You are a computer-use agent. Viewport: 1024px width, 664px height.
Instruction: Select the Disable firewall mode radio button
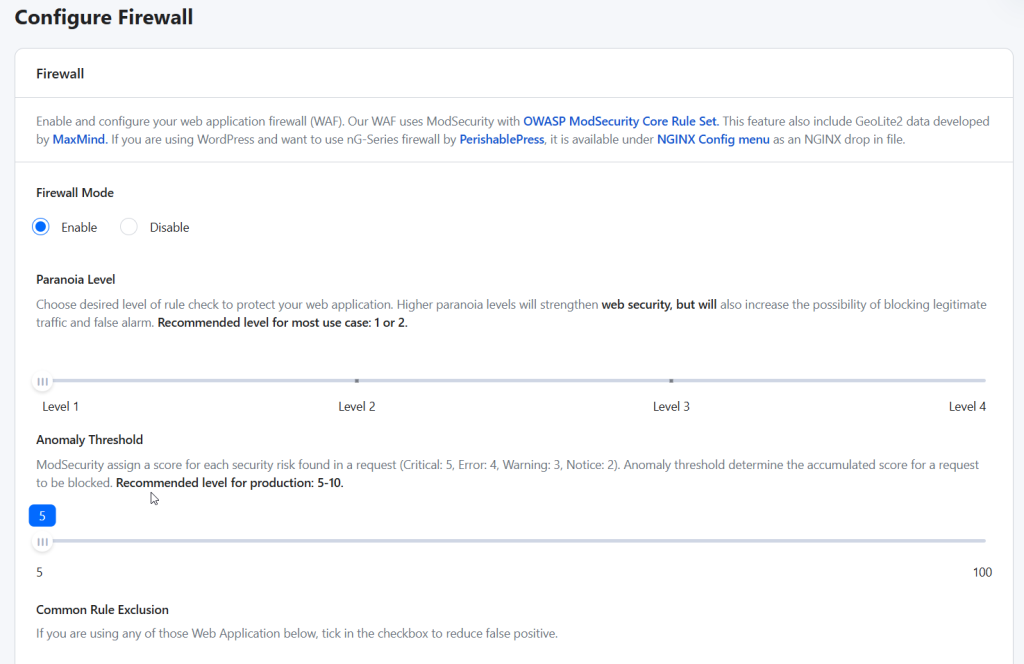point(128,226)
